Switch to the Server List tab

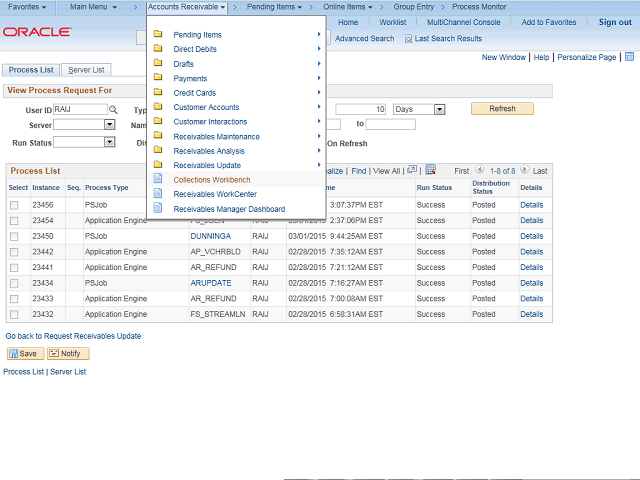(x=88, y=70)
